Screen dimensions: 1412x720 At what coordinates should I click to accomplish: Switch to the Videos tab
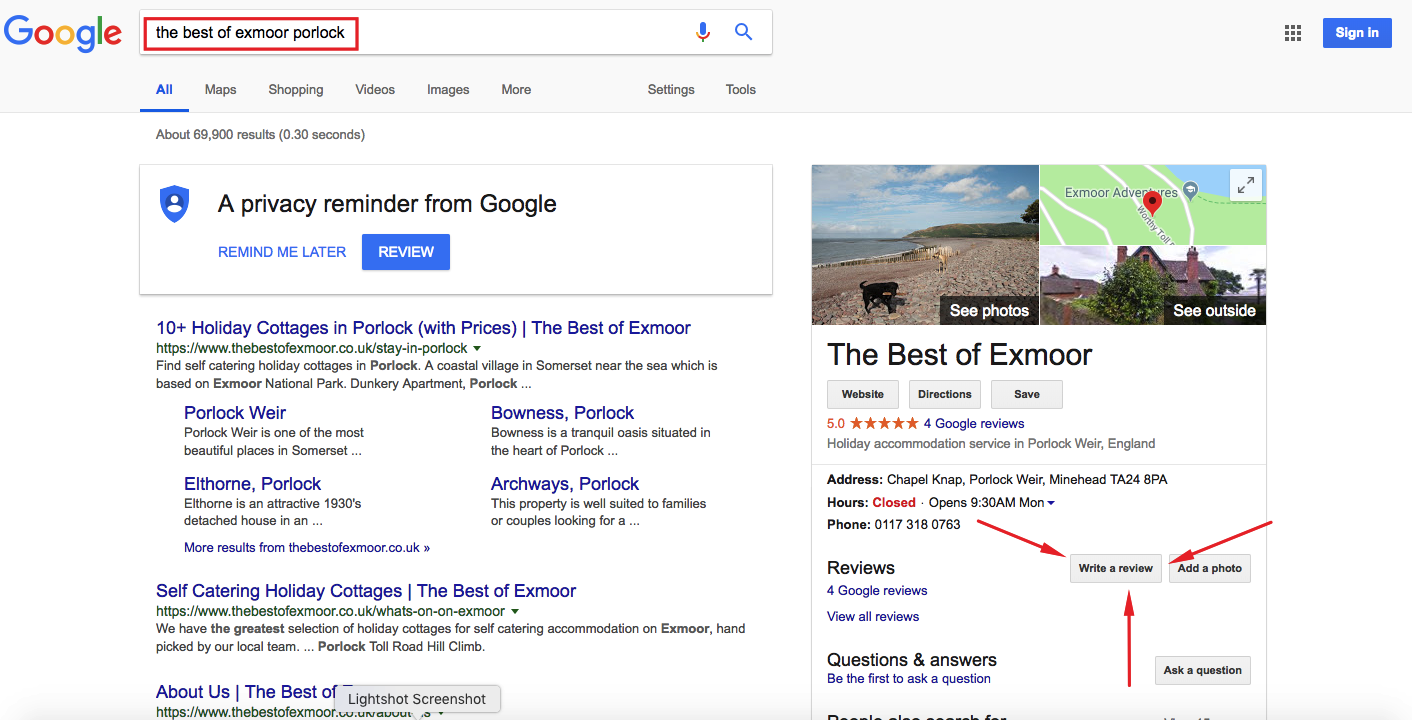click(x=375, y=89)
